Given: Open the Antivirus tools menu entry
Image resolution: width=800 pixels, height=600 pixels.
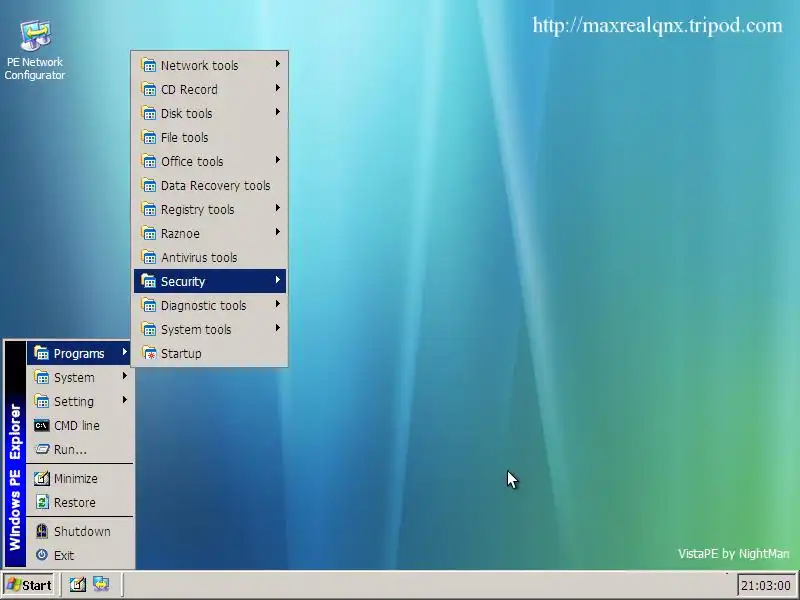Looking at the screenshot, I should point(210,257).
